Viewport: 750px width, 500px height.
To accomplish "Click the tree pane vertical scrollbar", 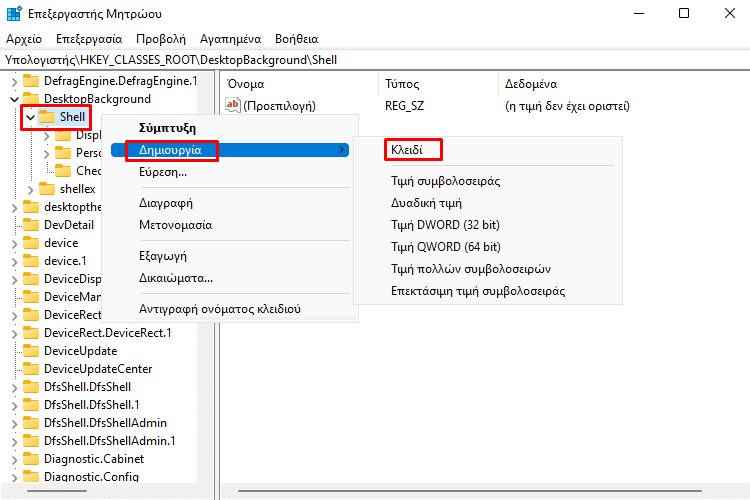I will pyautogui.click(x=206, y=278).
